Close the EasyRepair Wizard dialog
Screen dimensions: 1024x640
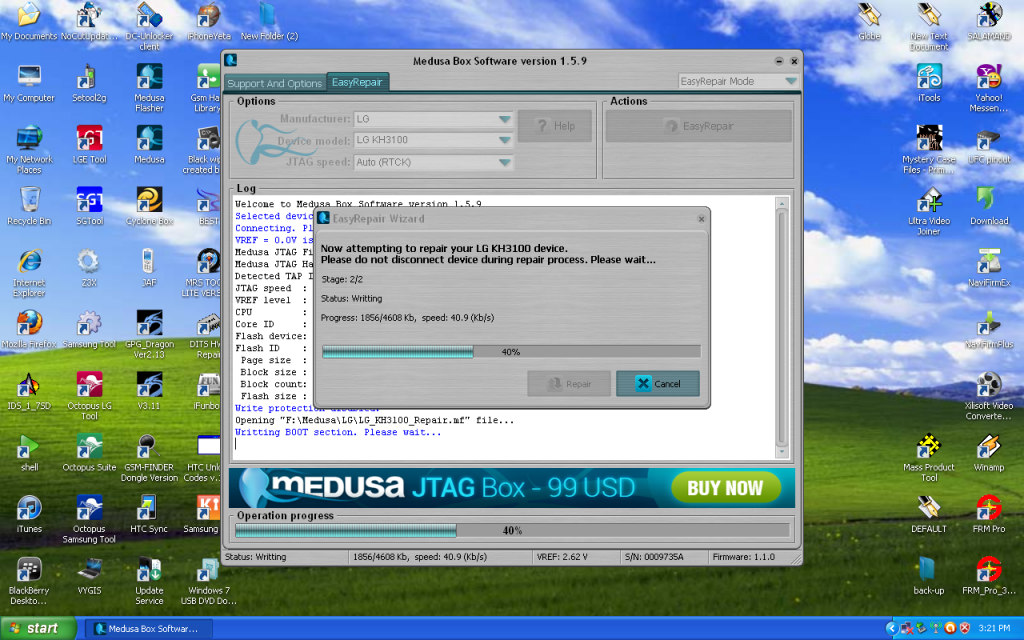[x=701, y=219]
